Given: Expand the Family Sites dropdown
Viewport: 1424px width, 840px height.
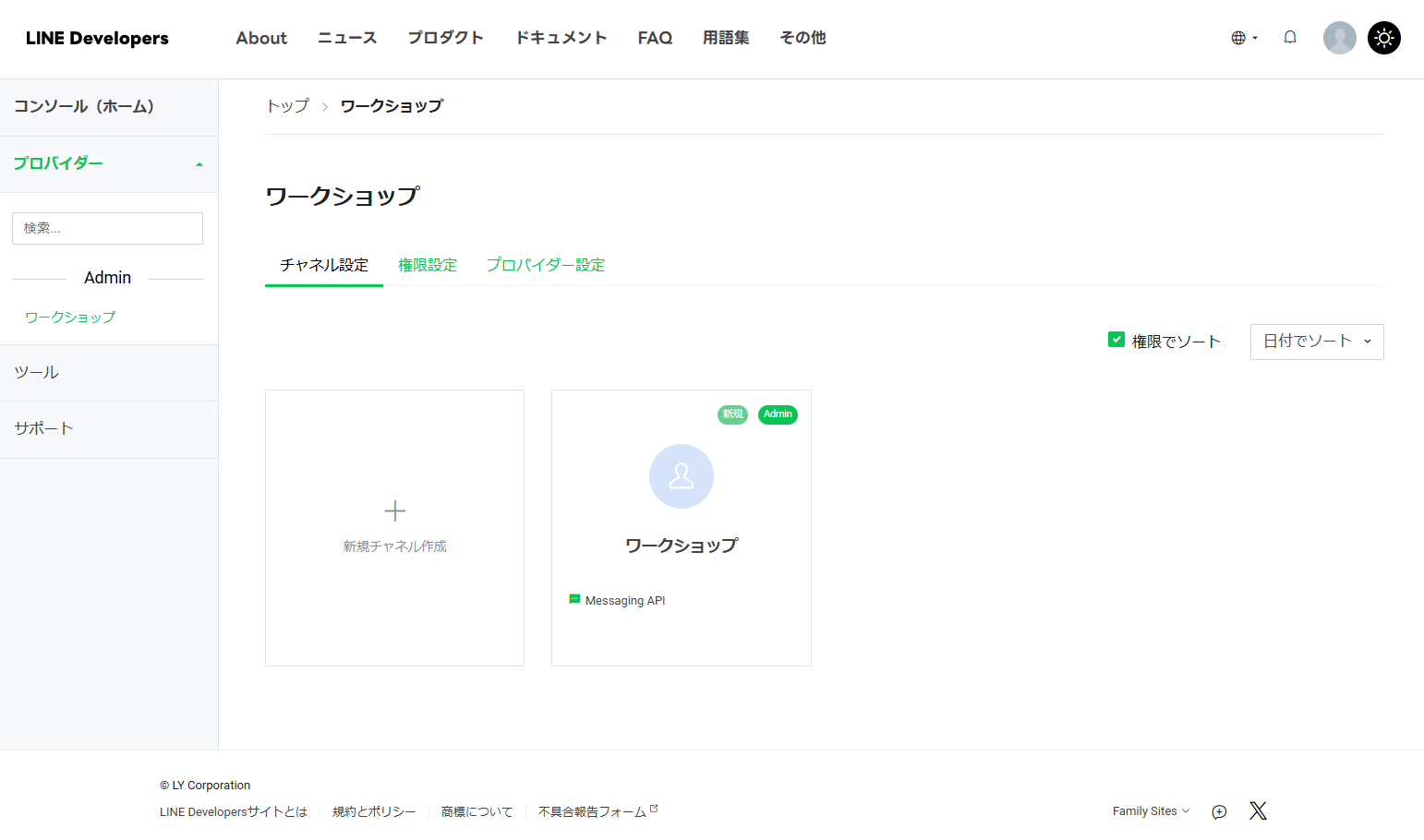Looking at the screenshot, I should [1150, 810].
